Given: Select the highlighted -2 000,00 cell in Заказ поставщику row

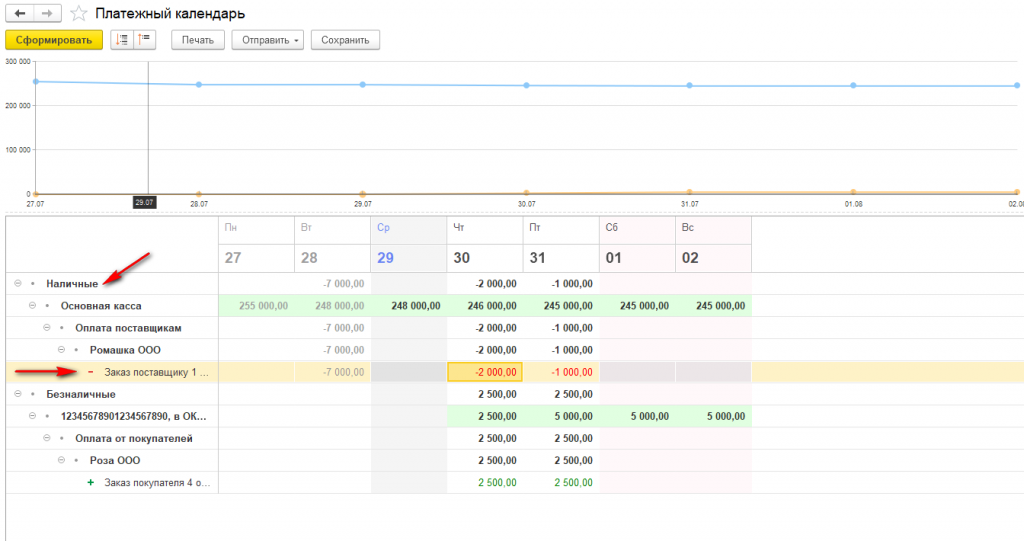Looking at the screenshot, I should (x=485, y=372).
